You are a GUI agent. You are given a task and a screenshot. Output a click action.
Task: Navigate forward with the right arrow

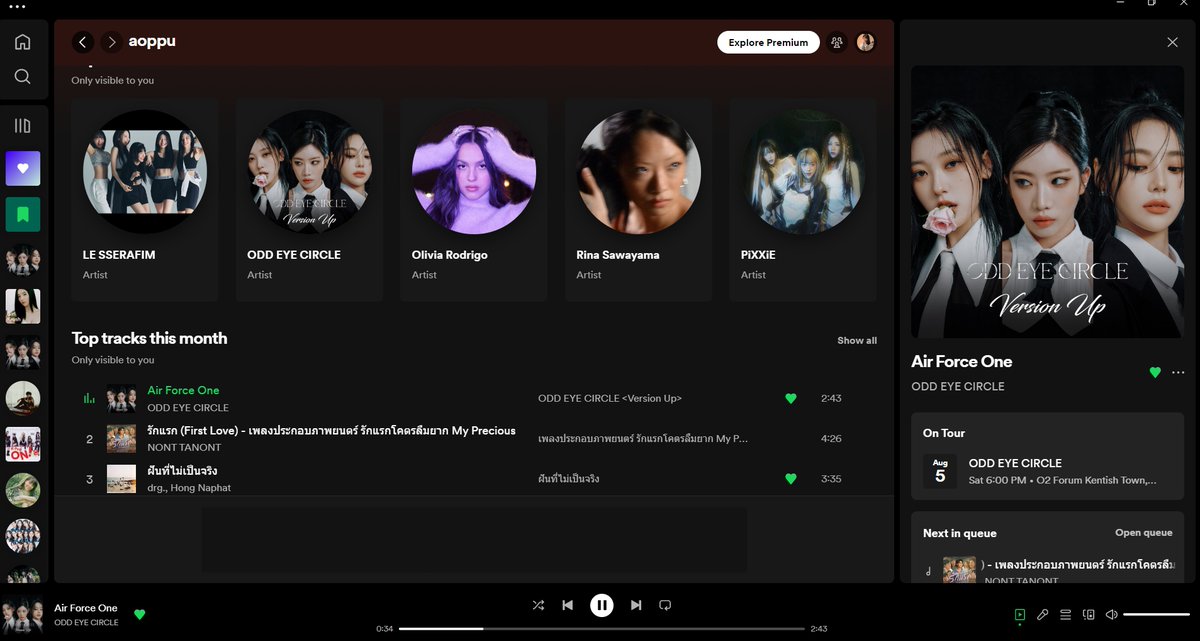[112, 42]
